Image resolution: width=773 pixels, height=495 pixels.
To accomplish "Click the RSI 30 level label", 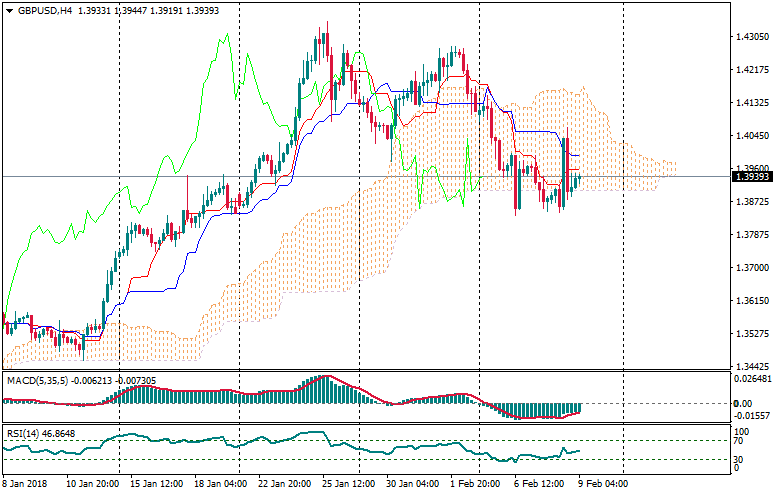I will coord(740,459).
